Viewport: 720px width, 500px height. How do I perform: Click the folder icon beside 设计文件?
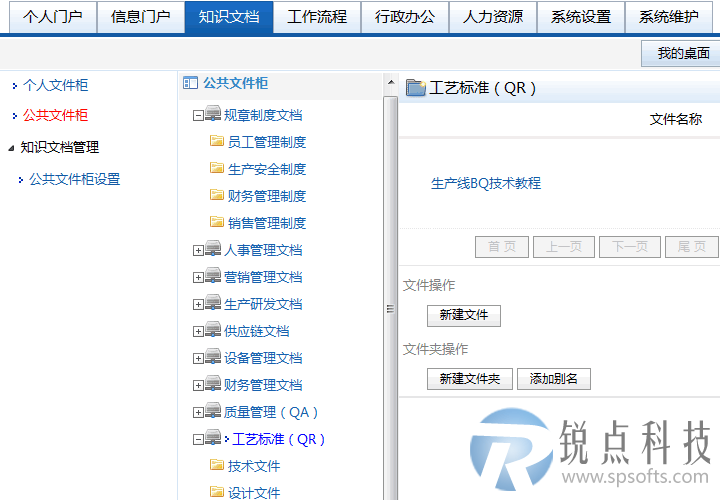[x=217, y=492]
